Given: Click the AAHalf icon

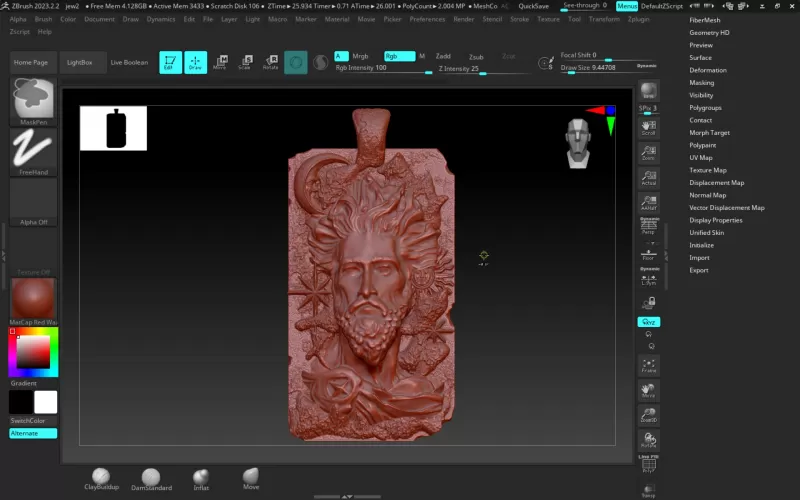Looking at the screenshot, I should (x=648, y=203).
